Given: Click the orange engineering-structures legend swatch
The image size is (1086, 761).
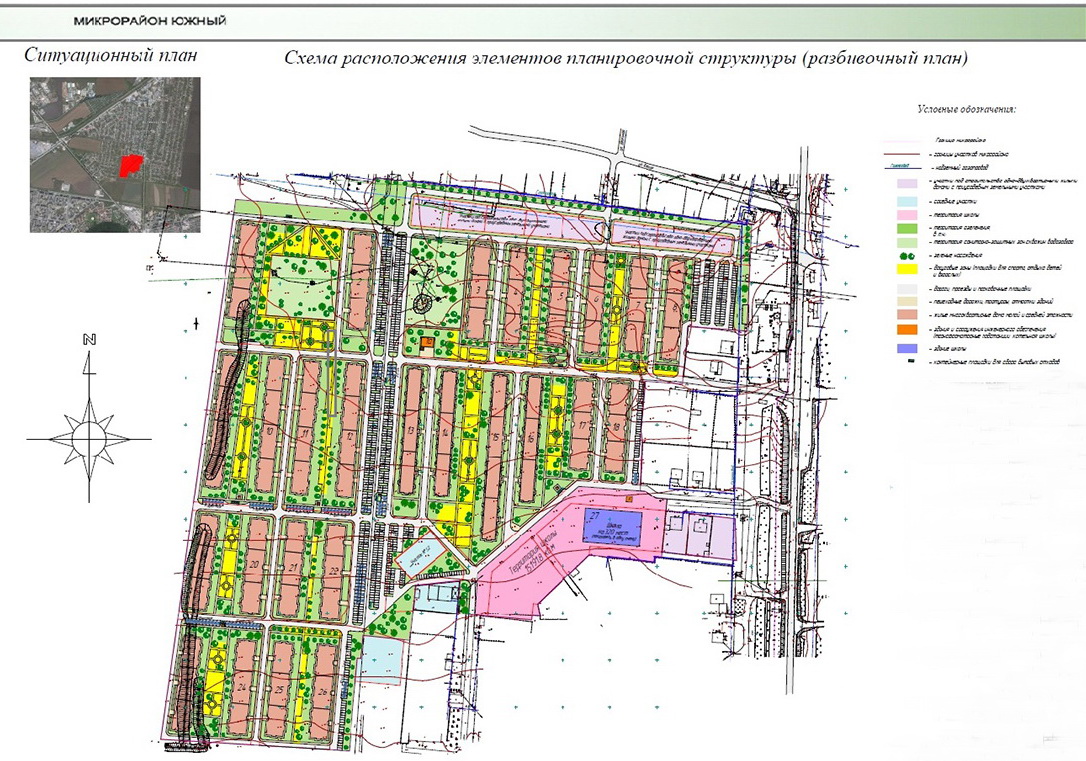Looking at the screenshot, I should click(907, 330).
